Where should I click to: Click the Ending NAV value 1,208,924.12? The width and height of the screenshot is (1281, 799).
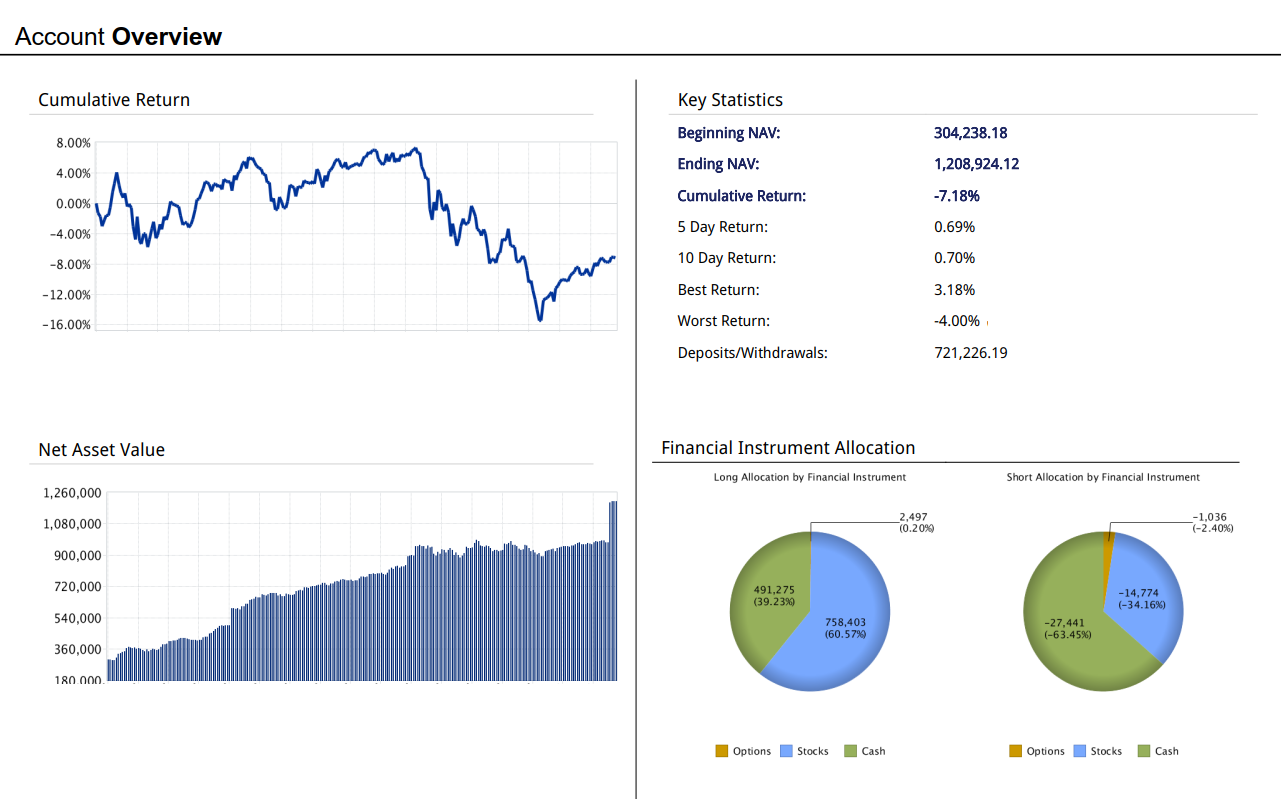976,164
